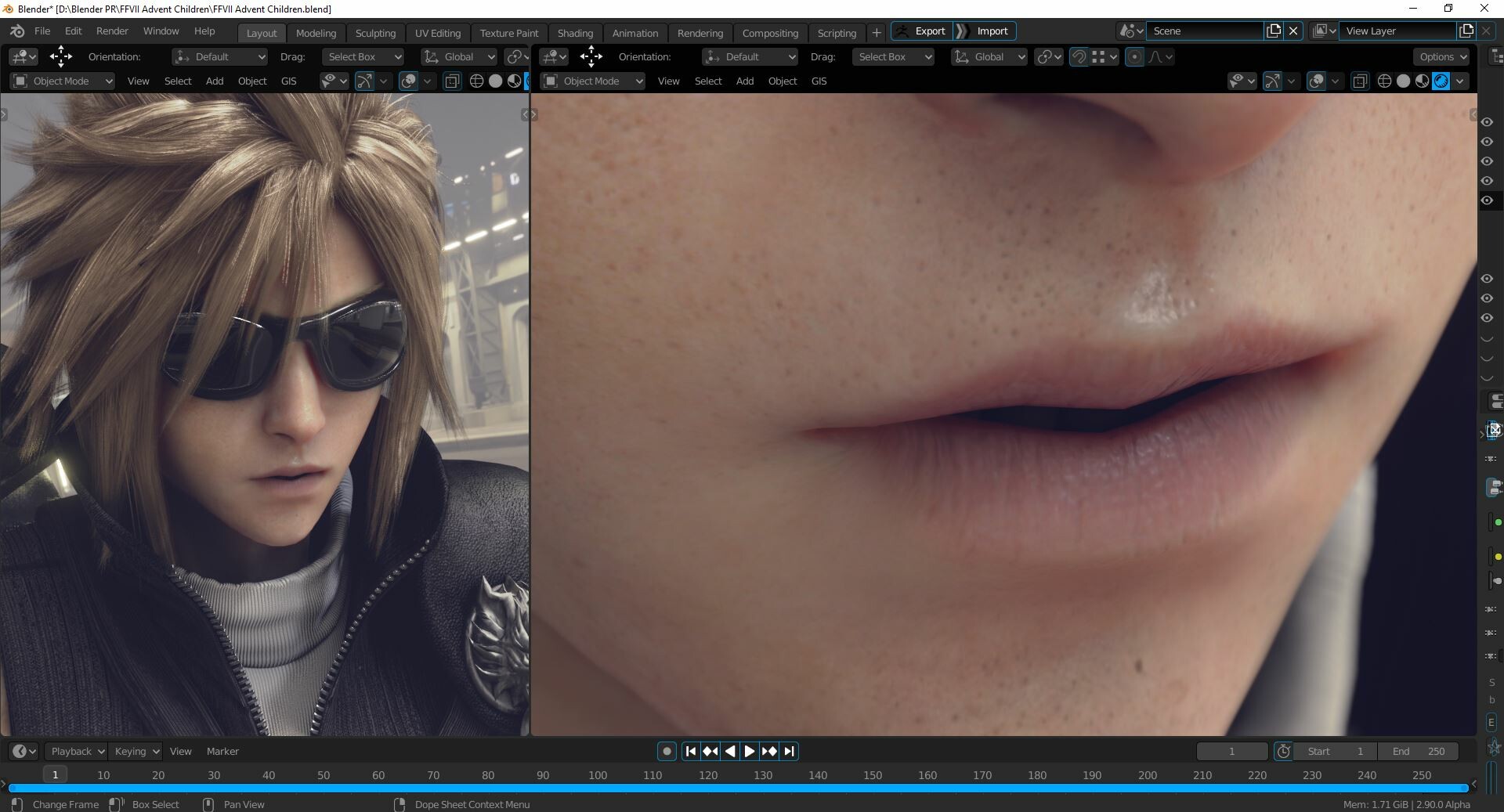The width and height of the screenshot is (1504, 812).
Task: Jump to the timeline end
Action: [789, 751]
